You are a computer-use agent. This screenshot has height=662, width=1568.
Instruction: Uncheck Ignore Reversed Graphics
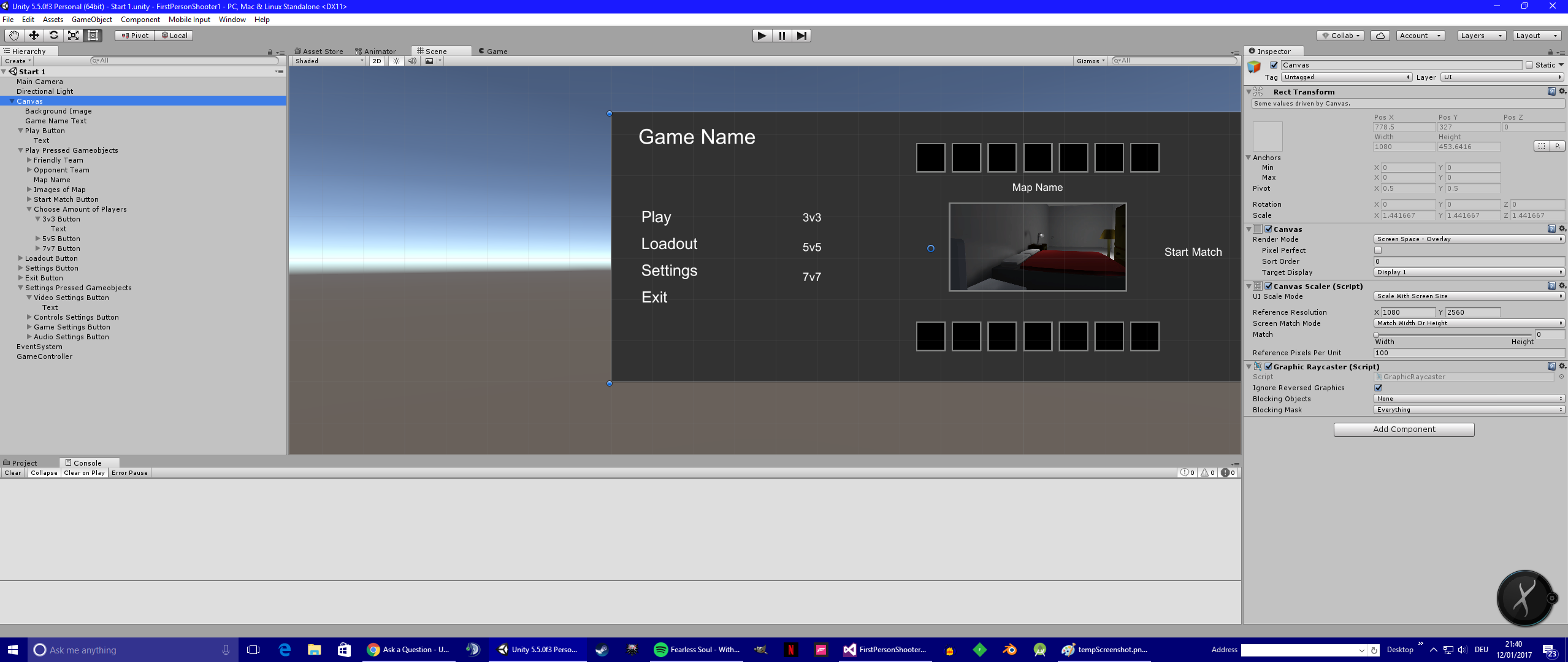(x=1378, y=388)
